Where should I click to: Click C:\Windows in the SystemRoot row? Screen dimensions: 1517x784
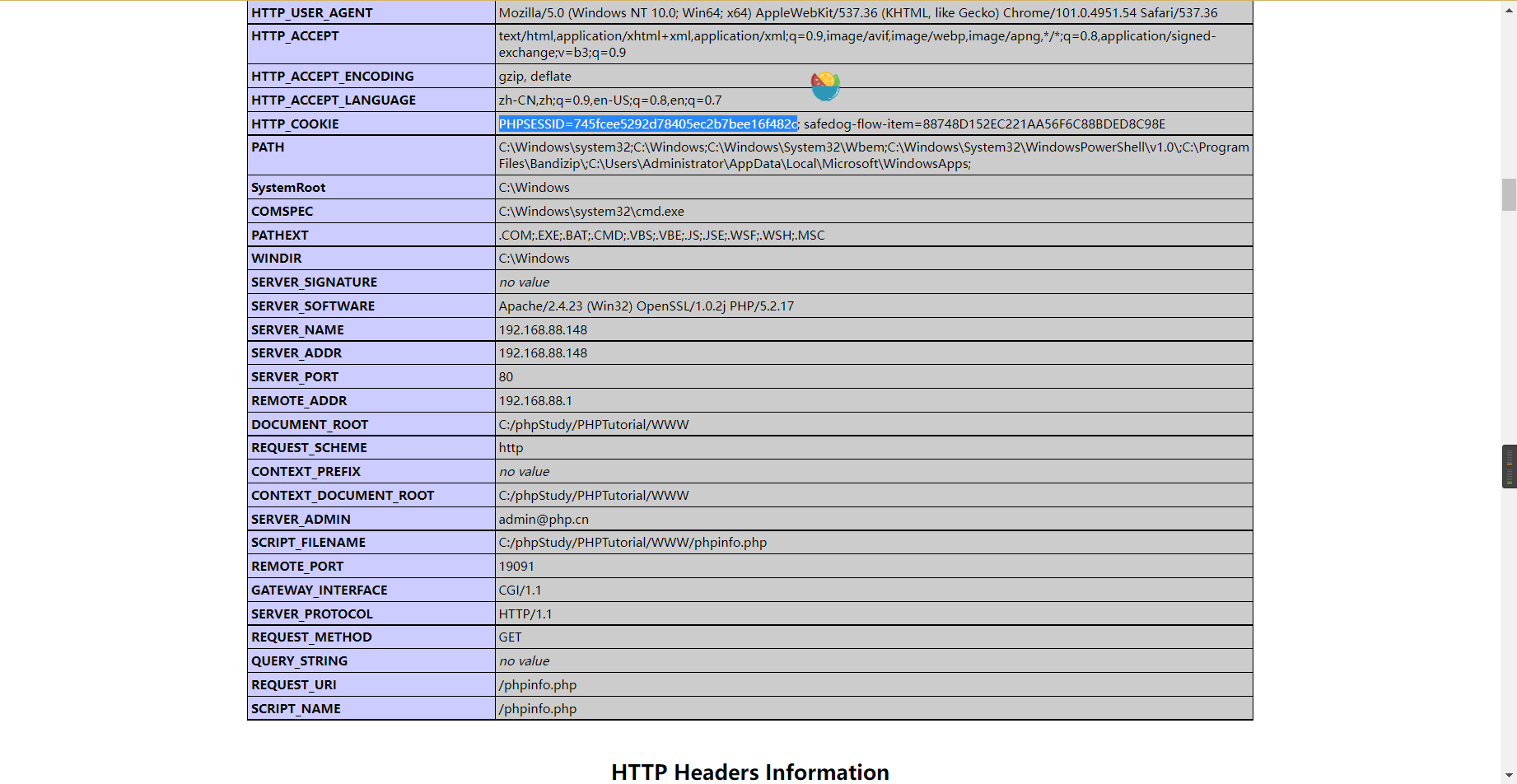[x=534, y=187]
